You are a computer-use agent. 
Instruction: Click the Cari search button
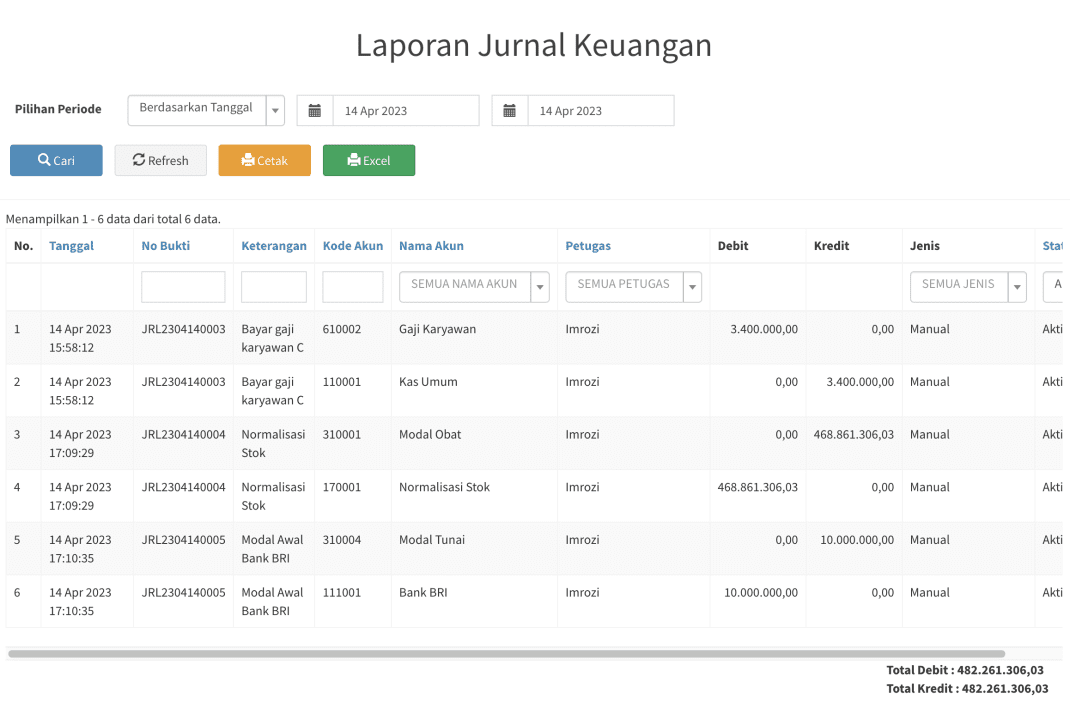56,160
